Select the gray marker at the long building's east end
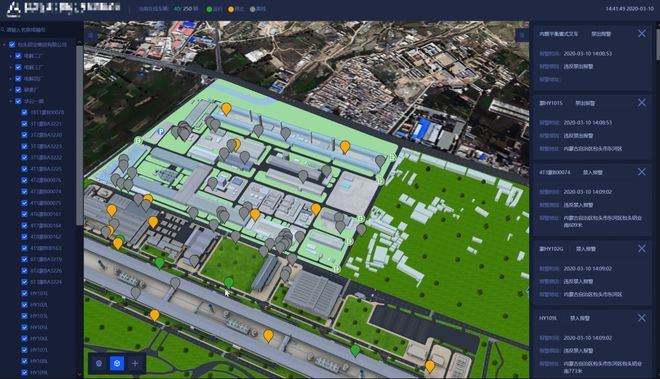 point(380,161)
